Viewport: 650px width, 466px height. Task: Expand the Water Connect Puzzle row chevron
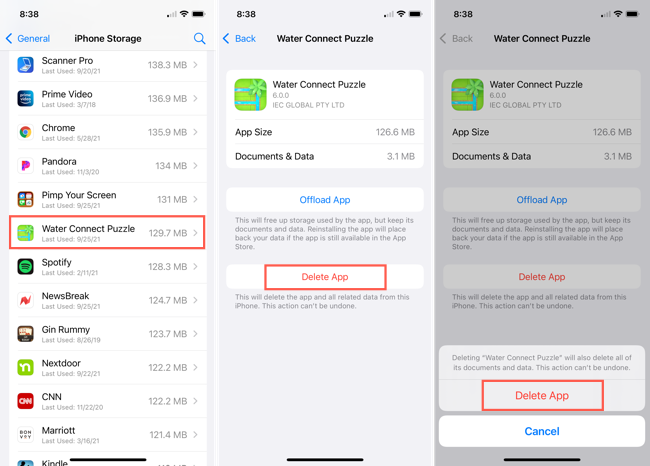click(196, 233)
